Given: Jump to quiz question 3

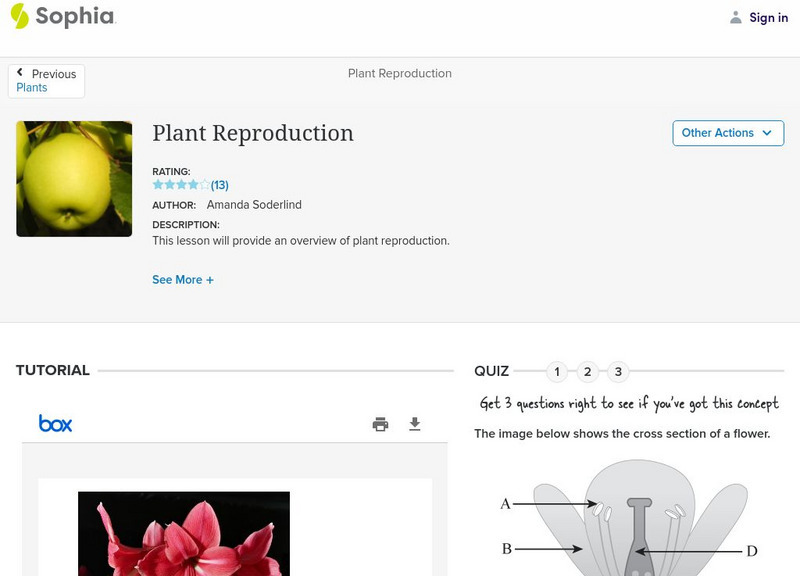Looking at the screenshot, I should (x=618, y=372).
